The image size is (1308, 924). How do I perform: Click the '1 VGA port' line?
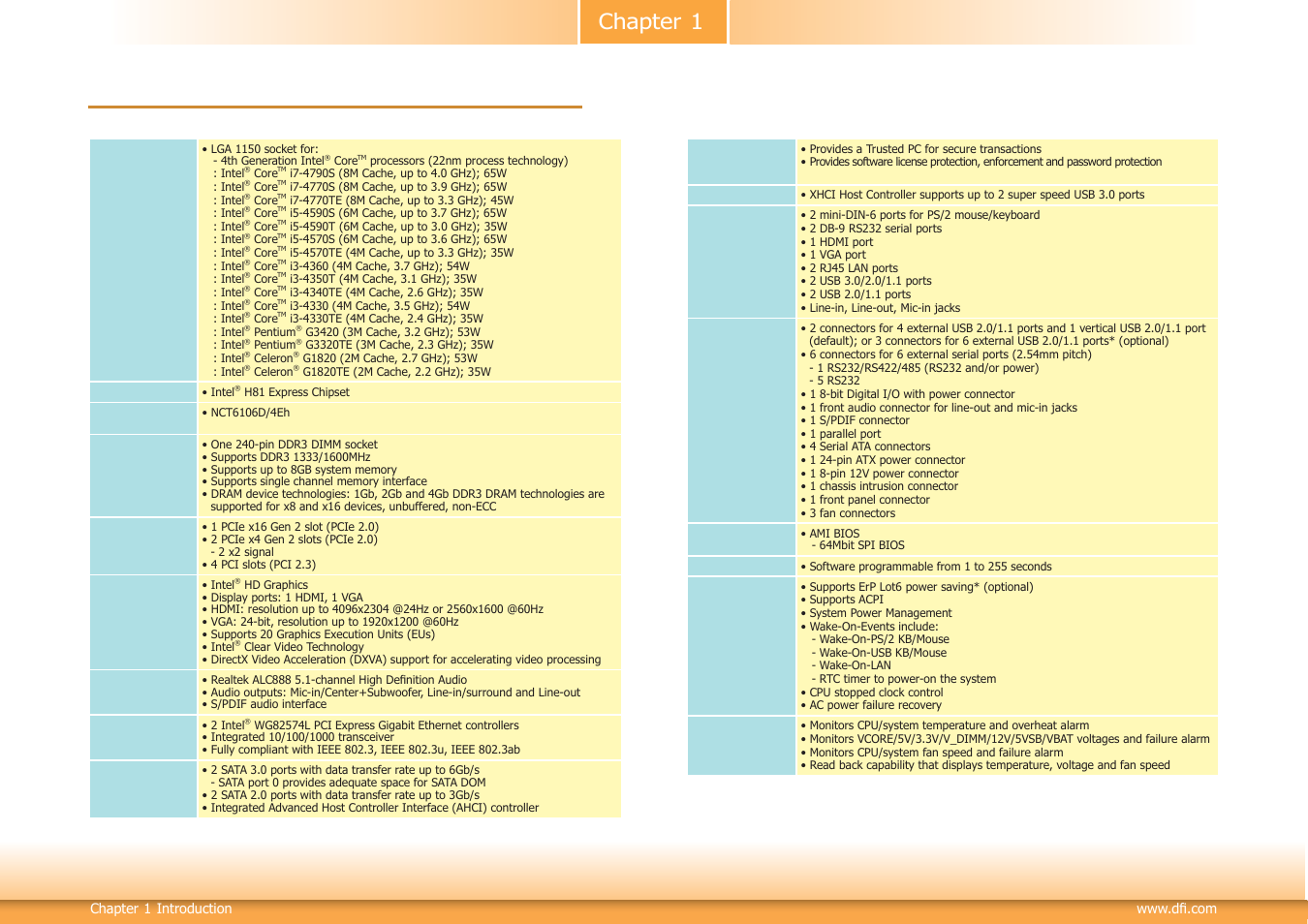[833, 255]
